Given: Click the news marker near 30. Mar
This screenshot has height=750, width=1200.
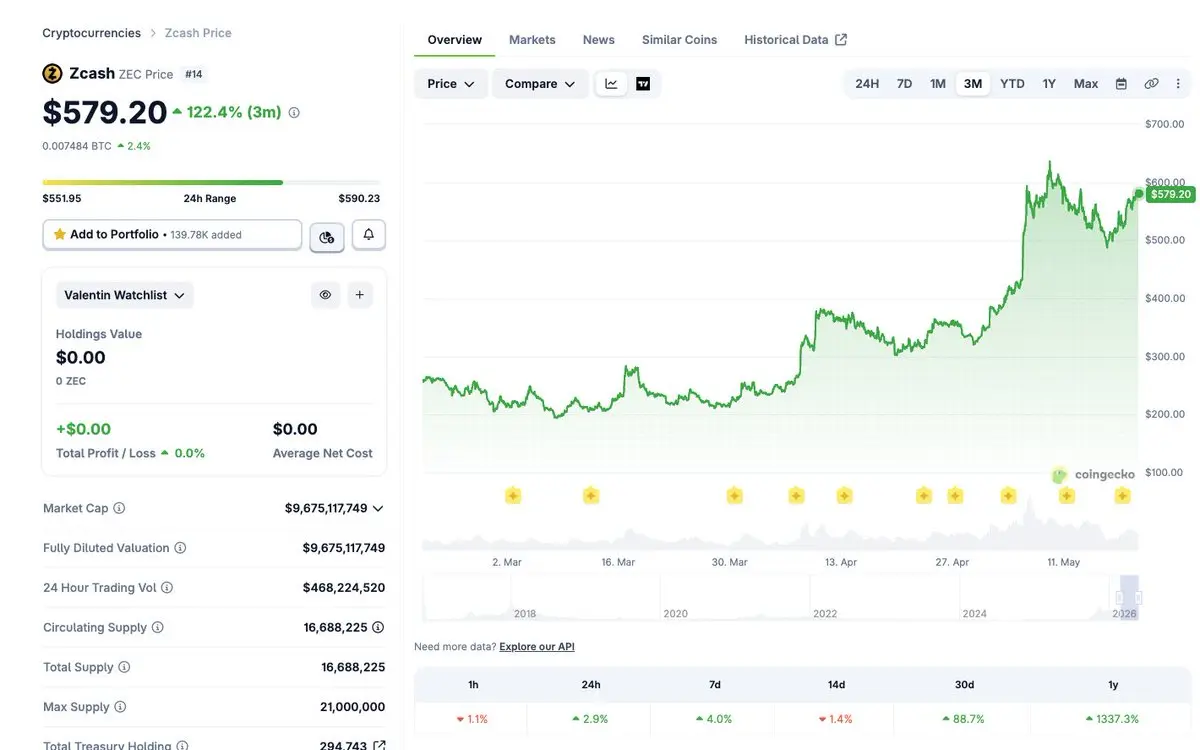Looking at the screenshot, I should pos(734,495).
